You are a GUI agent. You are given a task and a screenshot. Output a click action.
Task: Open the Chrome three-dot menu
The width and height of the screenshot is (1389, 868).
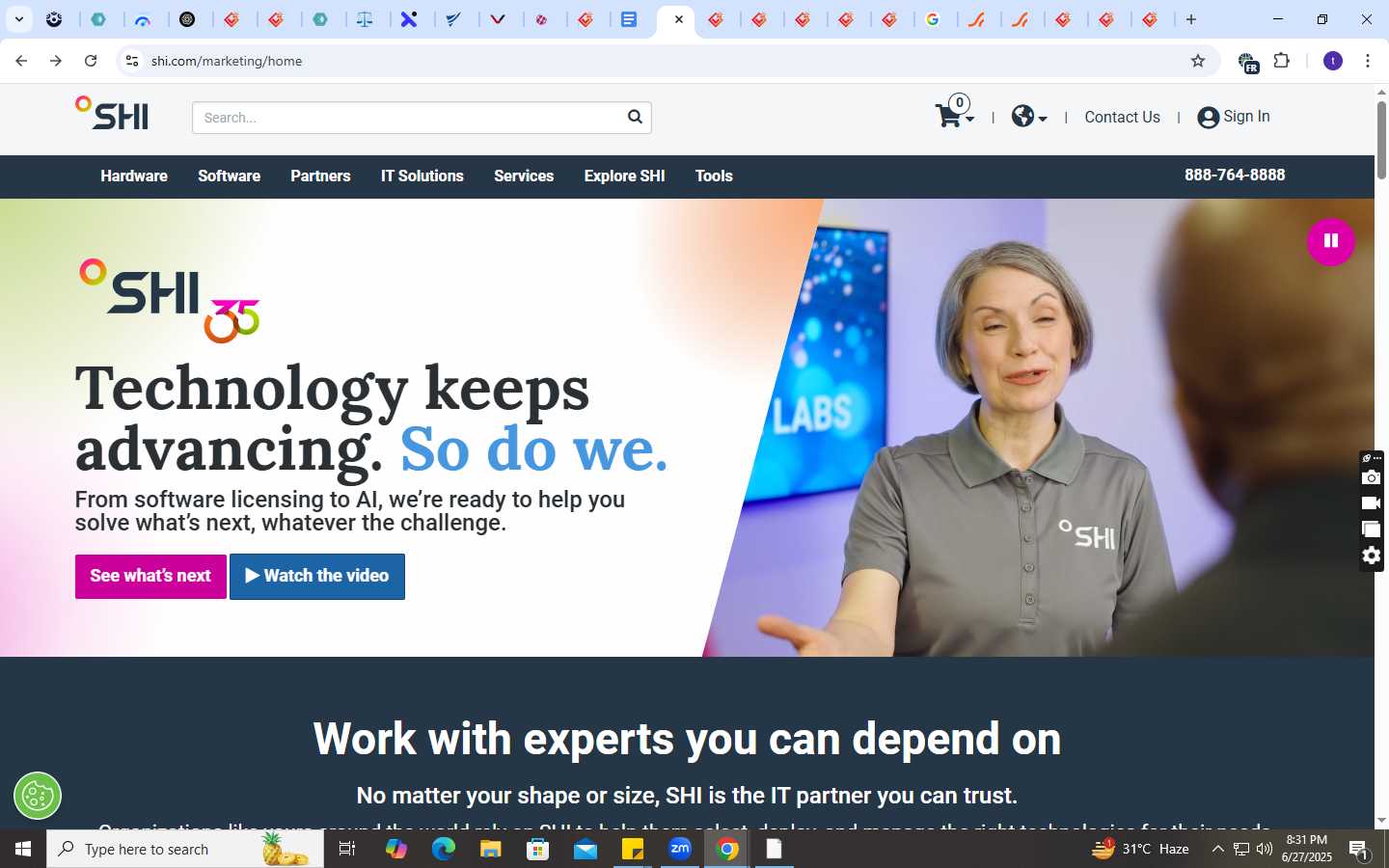point(1368,61)
